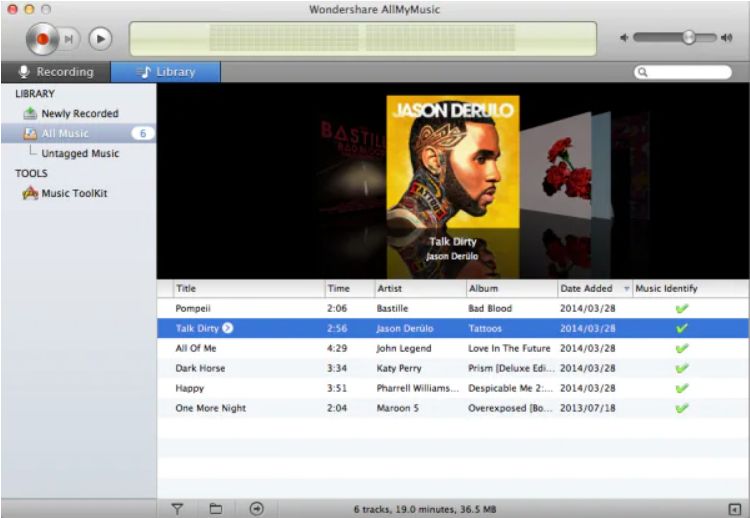Click the arrow icon beside Talk Dirty
Screen dimensions: 750x518
[x=228, y=328]
